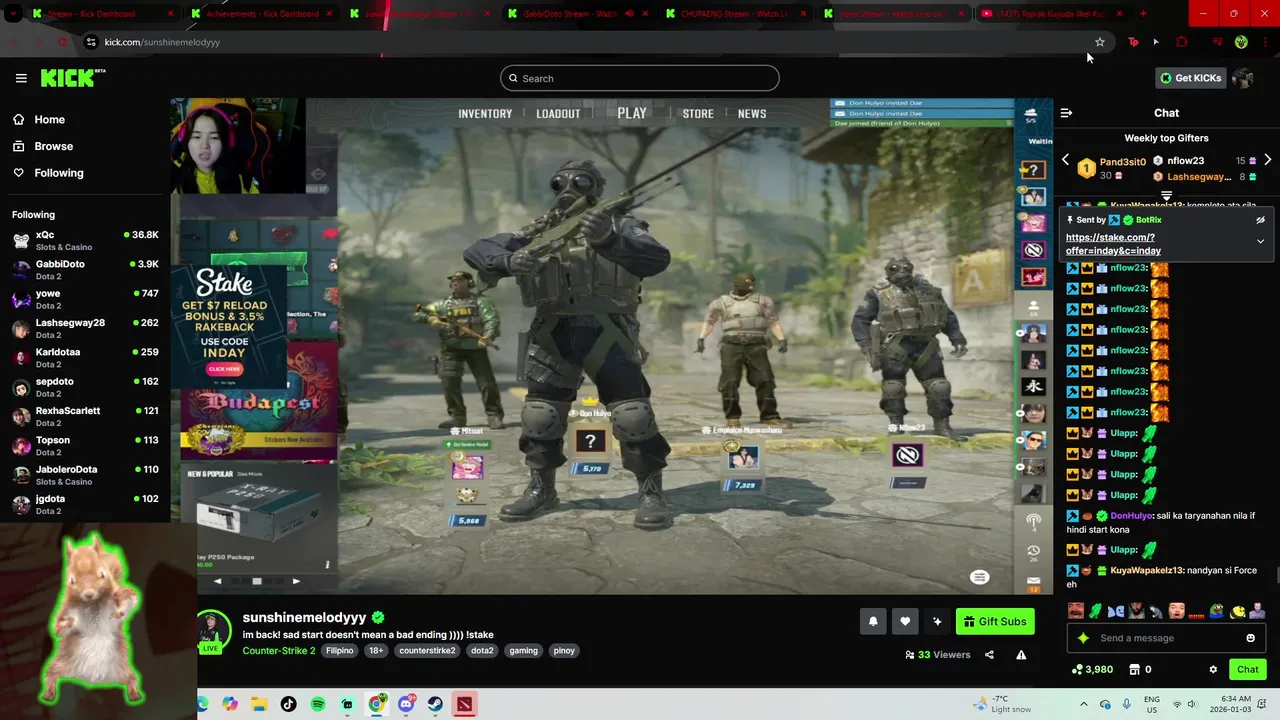Open the Kick hamburger sidebar menu

(x=21, y=78)
